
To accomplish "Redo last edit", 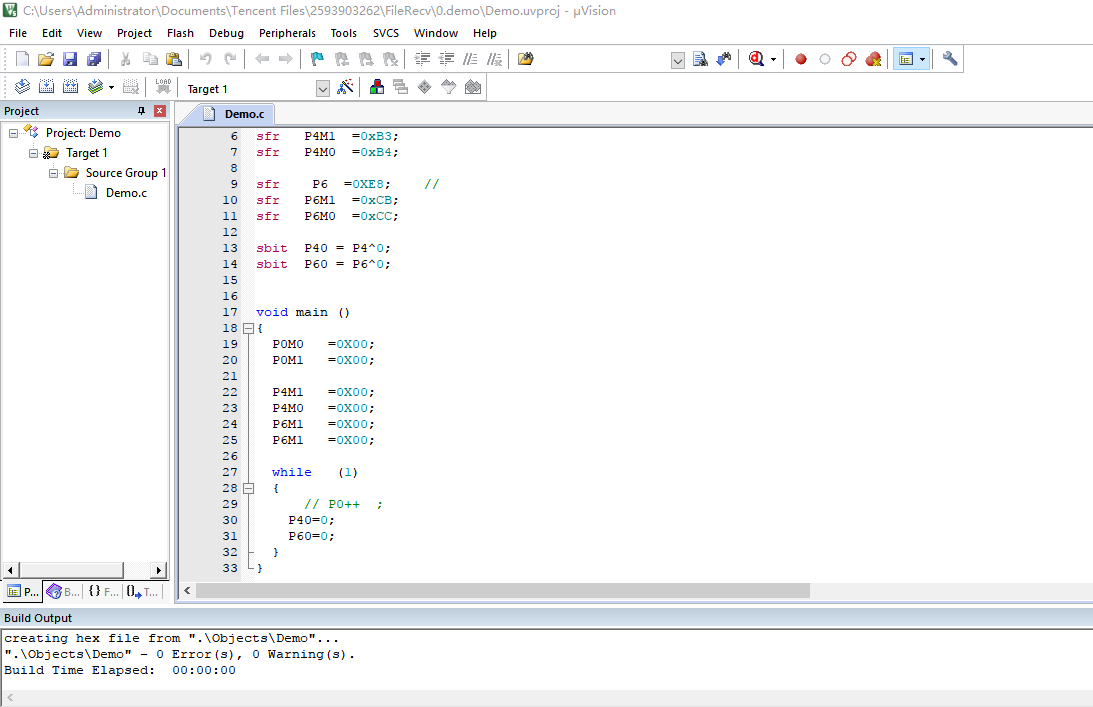I will click(230, 59).
